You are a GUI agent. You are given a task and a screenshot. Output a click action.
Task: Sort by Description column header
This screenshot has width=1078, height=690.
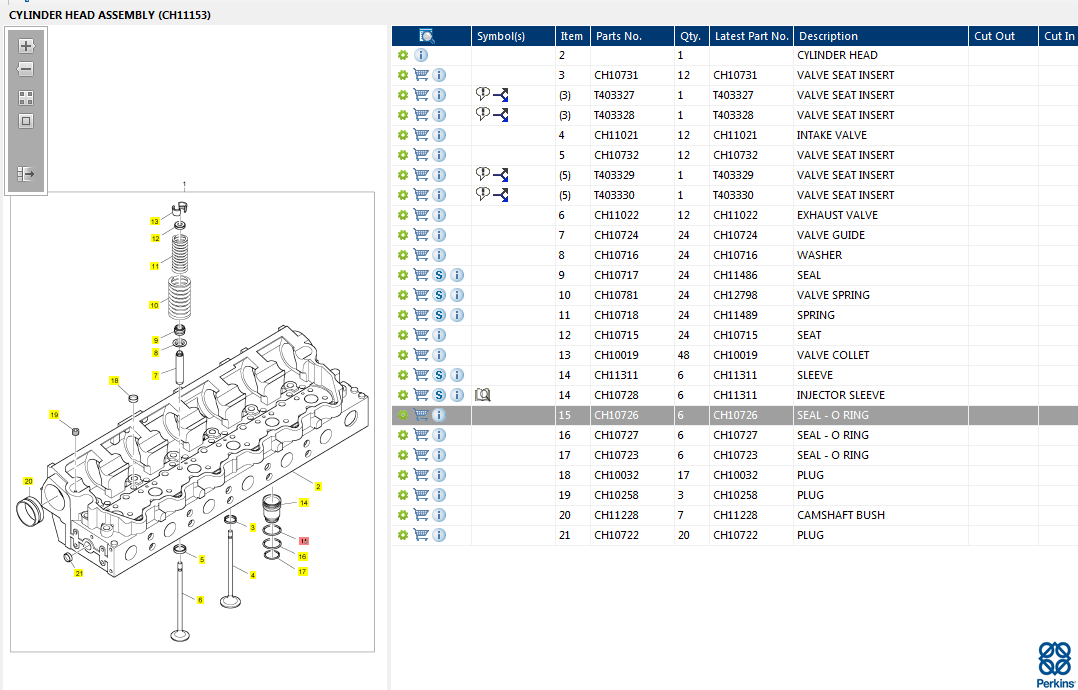[828, 36]
